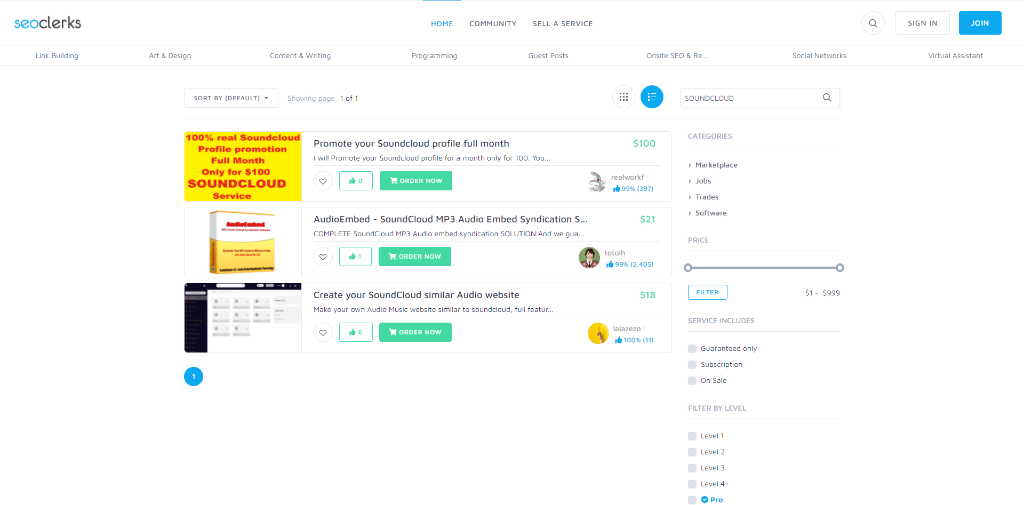Click the $100 price text
This screenshot has height=505, width=1024.
click(644, 144)
